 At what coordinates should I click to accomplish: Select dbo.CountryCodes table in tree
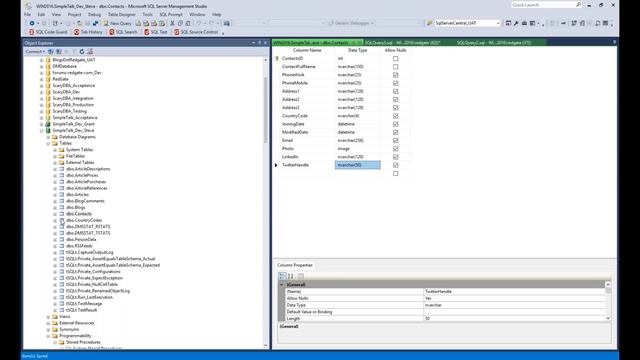[84, 220]
